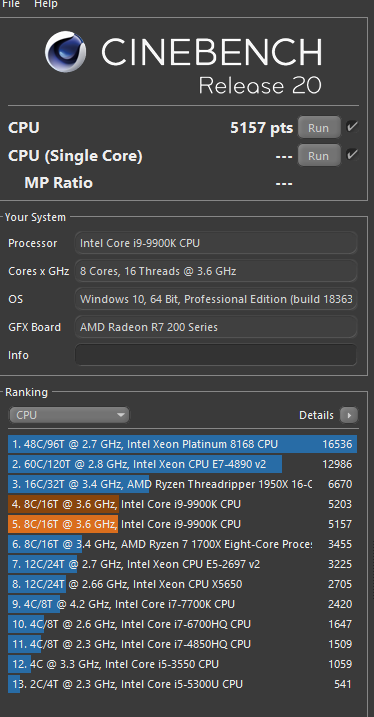
Task: Click the Cinebench sphere logo
Action: coord(65,52)
